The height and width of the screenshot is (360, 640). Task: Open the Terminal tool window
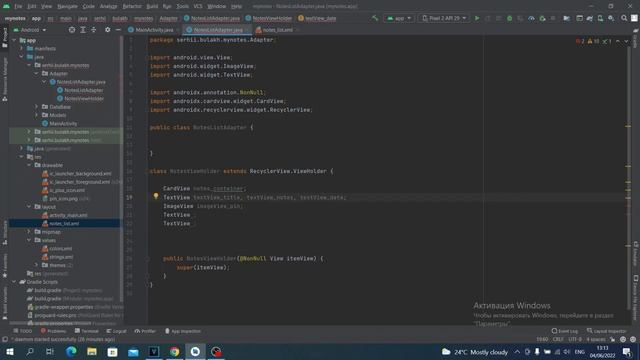click(x=87, y=331)
